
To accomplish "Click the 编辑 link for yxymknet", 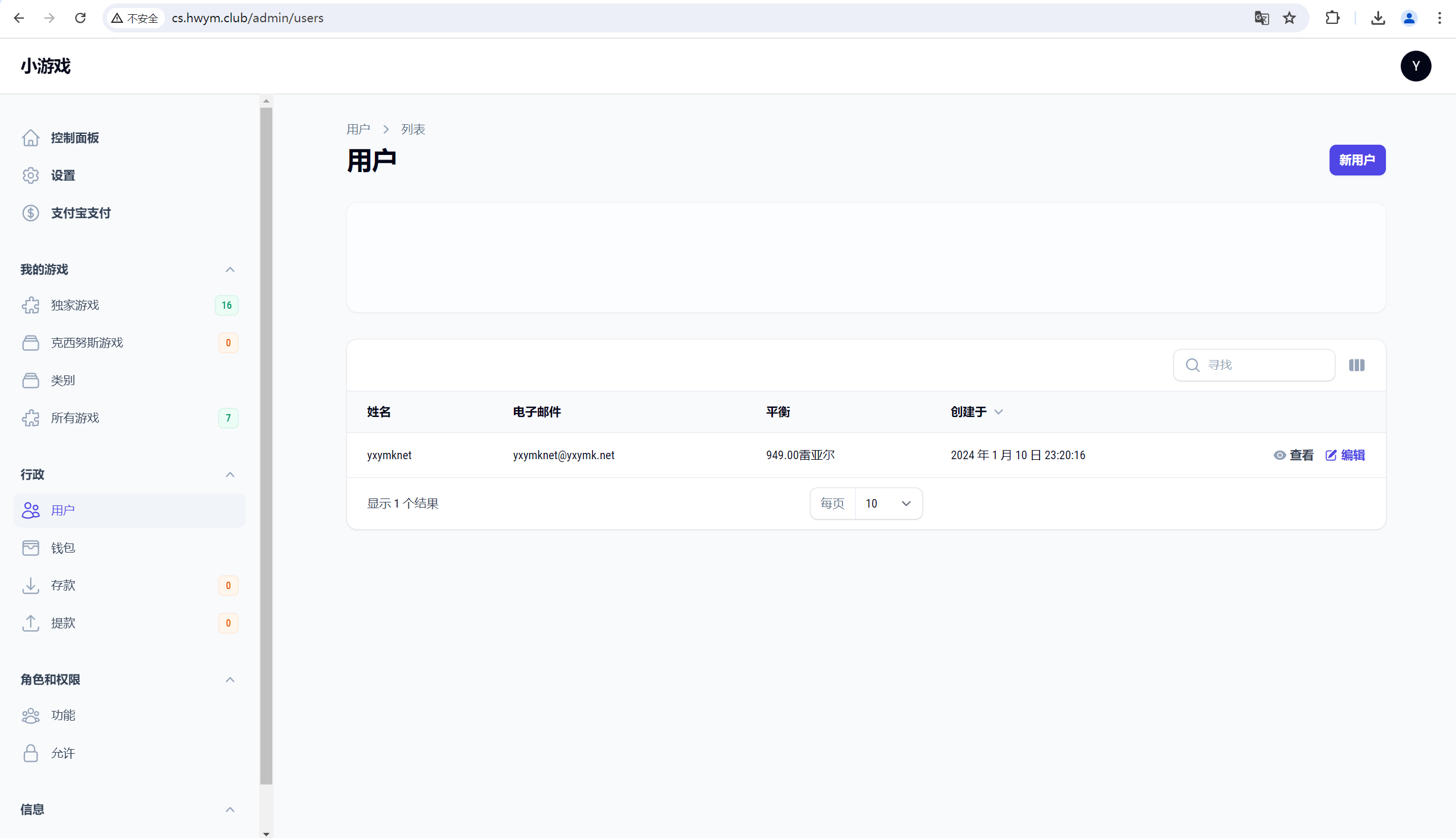I will coord(1345,455).
